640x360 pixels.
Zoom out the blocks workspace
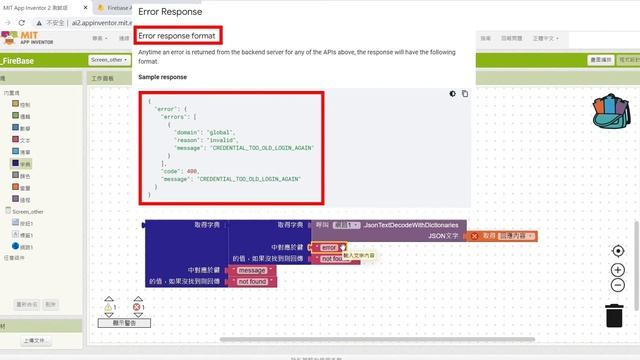click(x=618, y=285)
